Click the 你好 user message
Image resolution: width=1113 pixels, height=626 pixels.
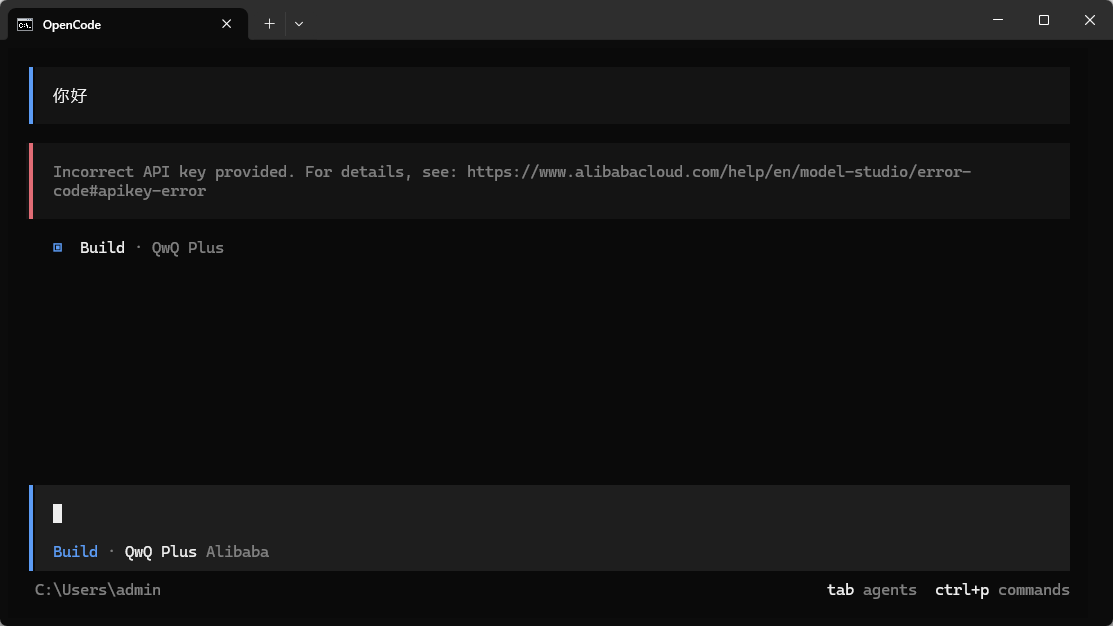click(x=70, y=96)
